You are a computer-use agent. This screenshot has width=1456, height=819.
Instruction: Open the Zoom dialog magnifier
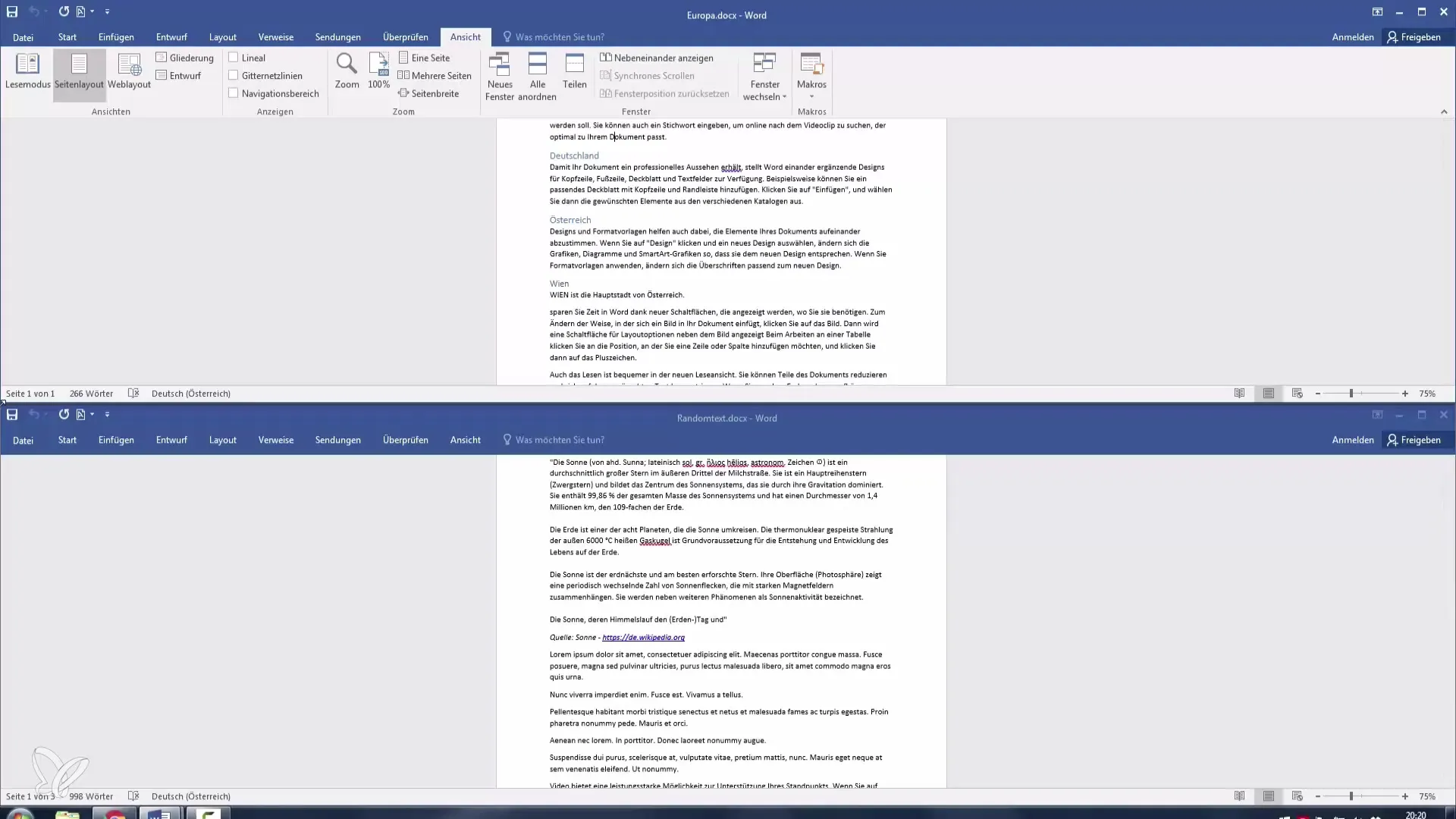[x=347, y=71]
